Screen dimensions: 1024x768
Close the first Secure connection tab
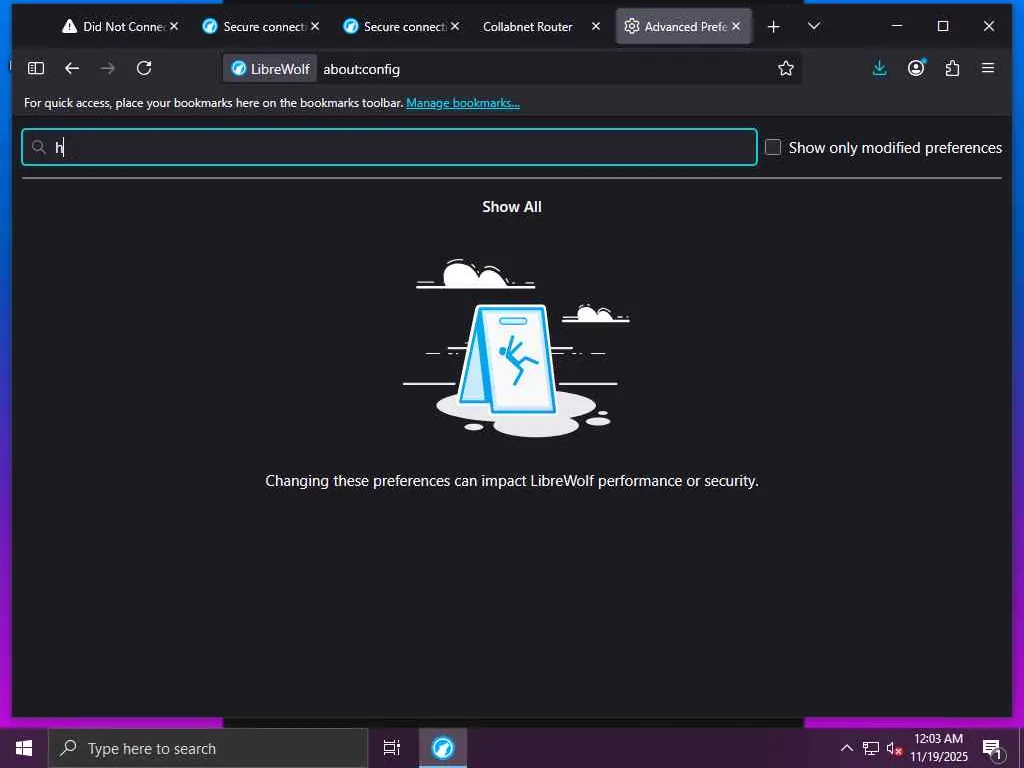tap(315, 26)
